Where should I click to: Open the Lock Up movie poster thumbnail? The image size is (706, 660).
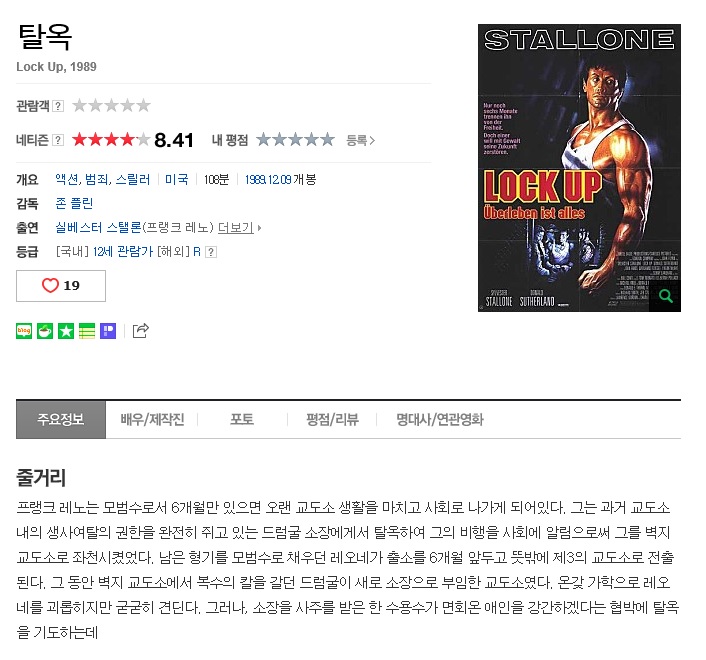click(579, 168)
